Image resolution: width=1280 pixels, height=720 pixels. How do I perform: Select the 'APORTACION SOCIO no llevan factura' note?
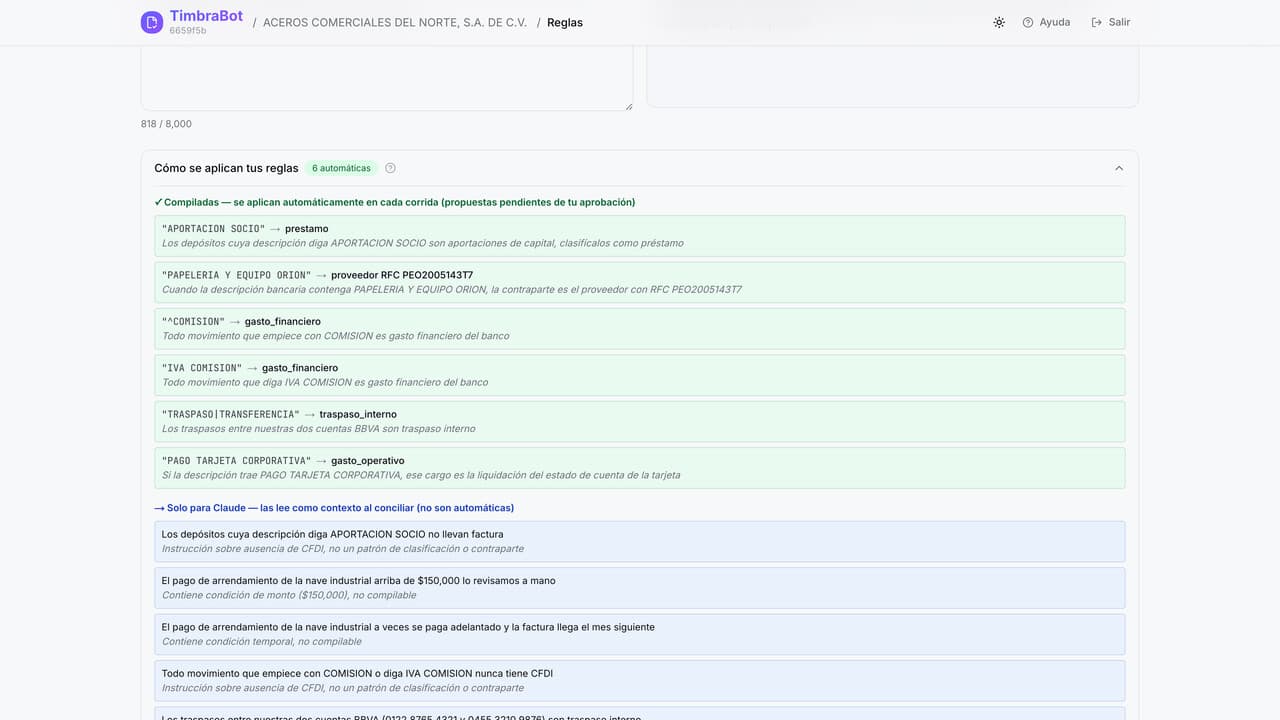[x=639, y=541]
